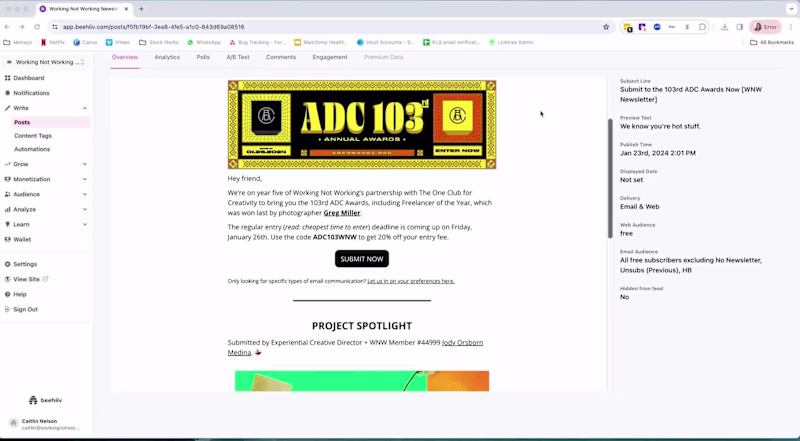The image size is (800, 441).
Task: Open browser downloads icon
Action: click(724, 27)
